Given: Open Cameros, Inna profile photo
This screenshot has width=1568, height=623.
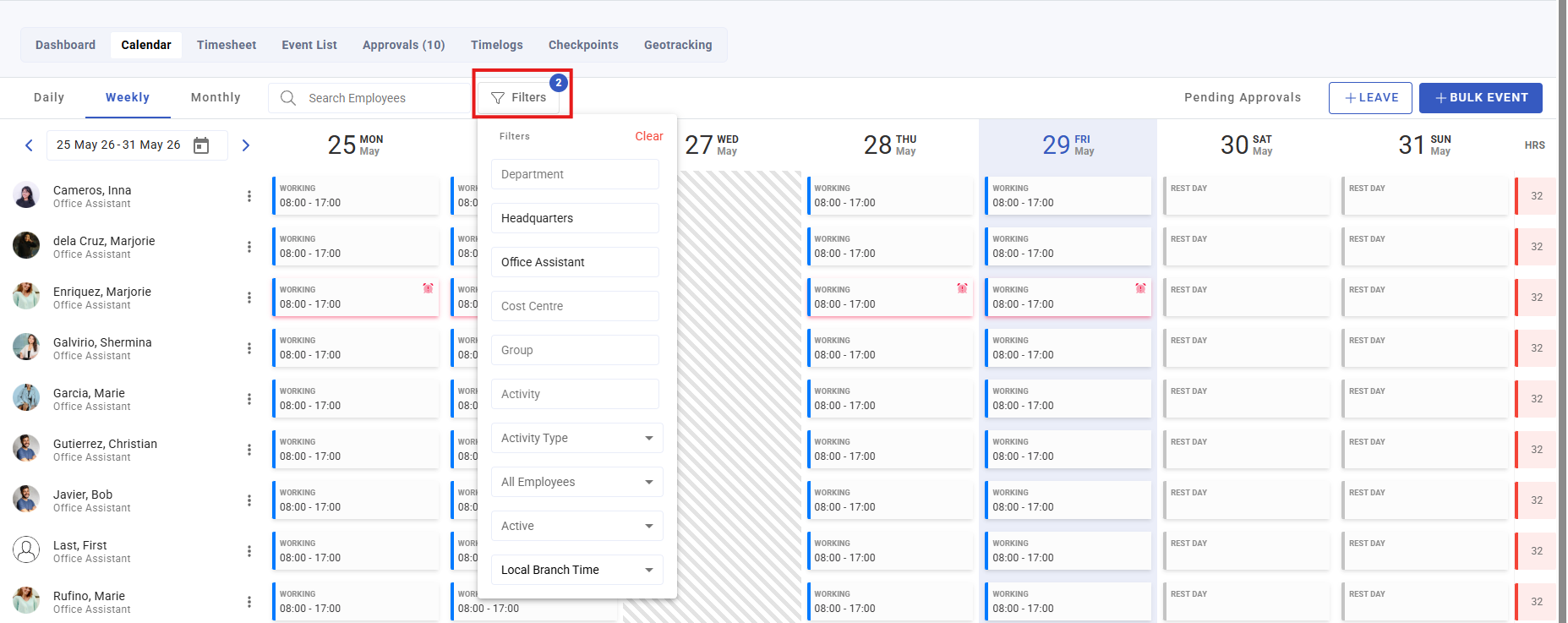Looking at the screenshot, I should 26,195.
